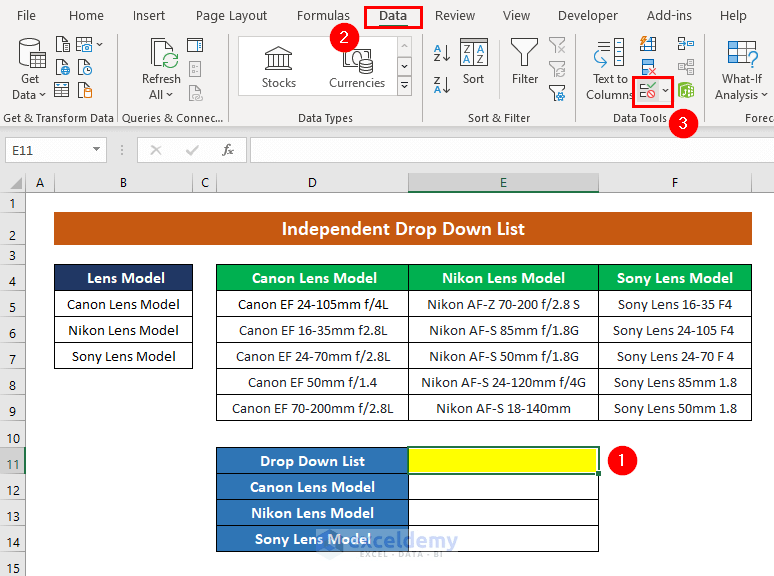
Task: Sort Z to A descending
Action: point(441,84)
